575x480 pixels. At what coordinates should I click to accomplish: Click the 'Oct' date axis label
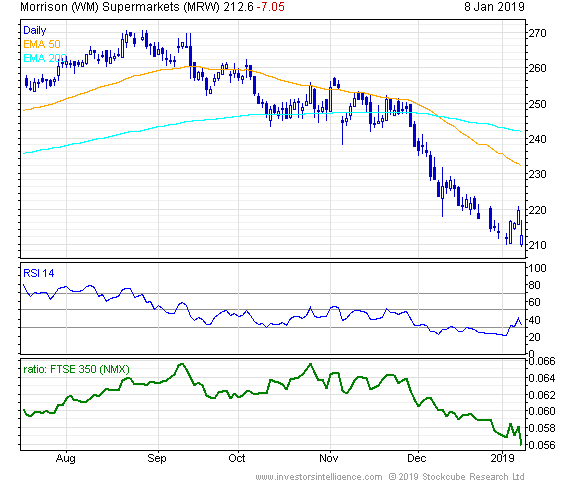[x=237, y=458]
